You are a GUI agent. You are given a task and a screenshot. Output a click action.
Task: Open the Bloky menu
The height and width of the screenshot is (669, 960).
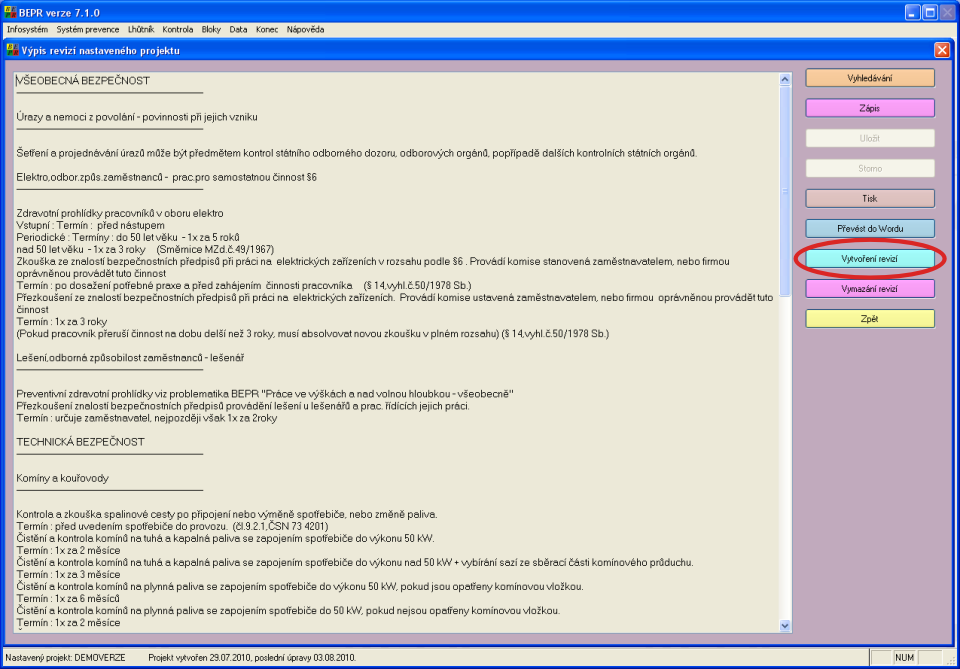click(x=211, y=29)
